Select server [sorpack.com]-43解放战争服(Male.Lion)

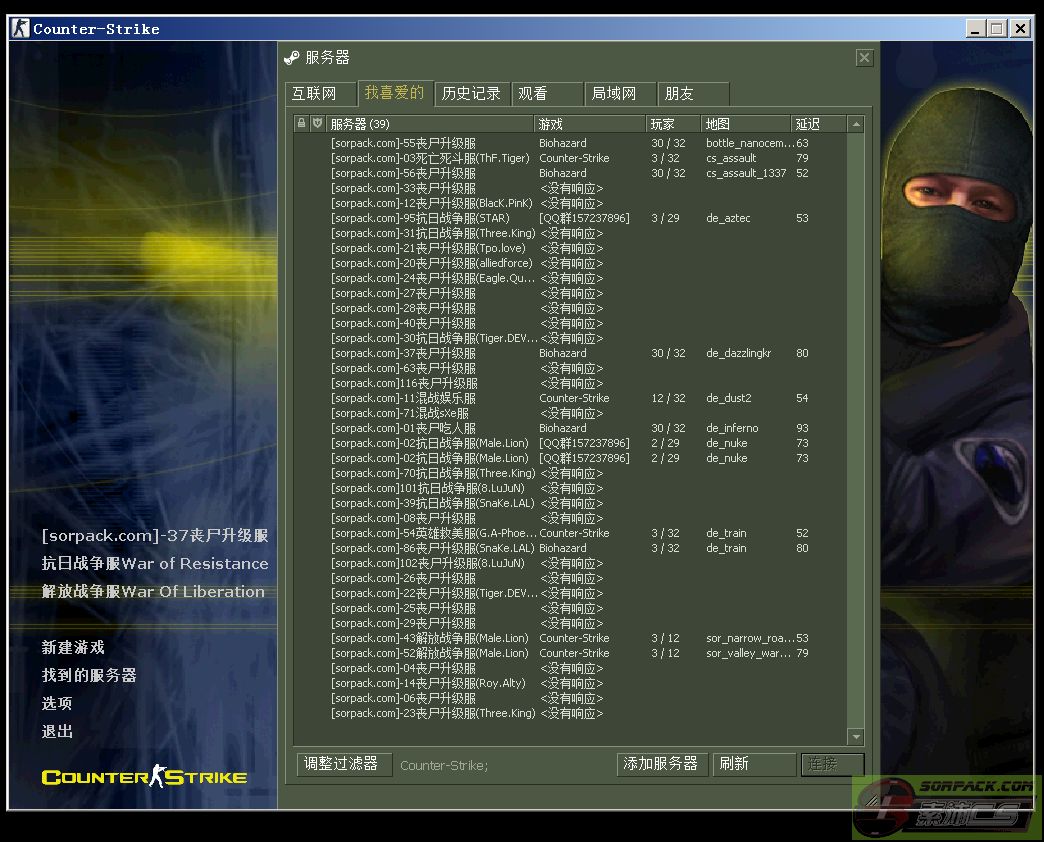(x=570, y=638)
